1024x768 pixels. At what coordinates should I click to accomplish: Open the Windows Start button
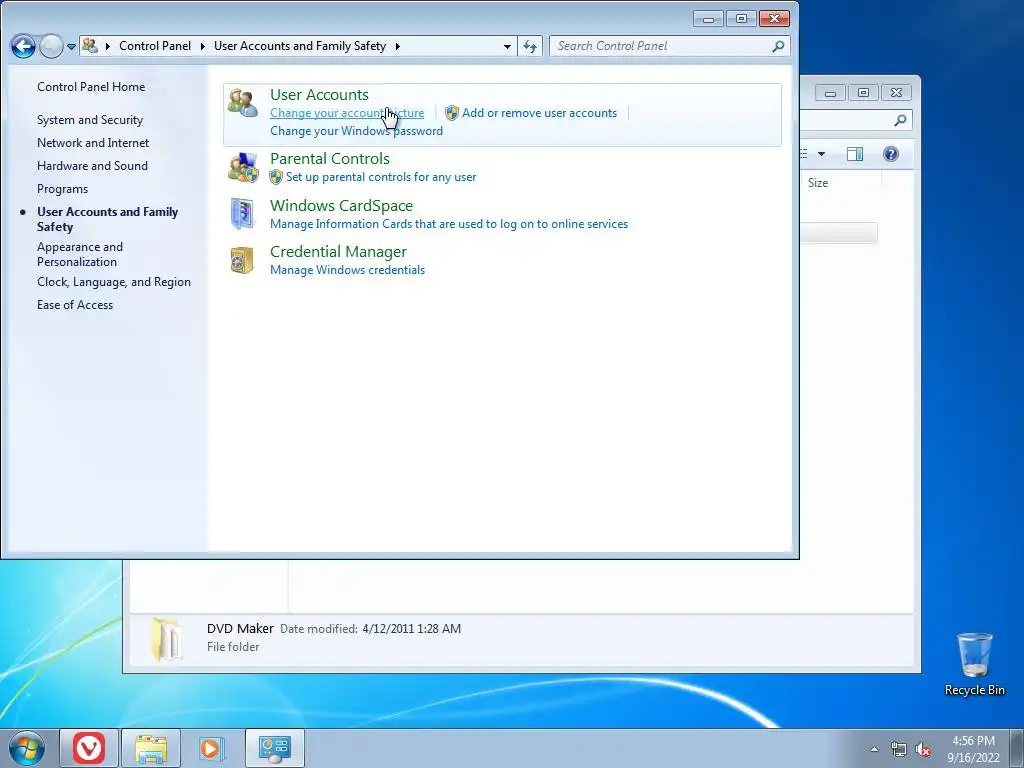tap(27, 748)
